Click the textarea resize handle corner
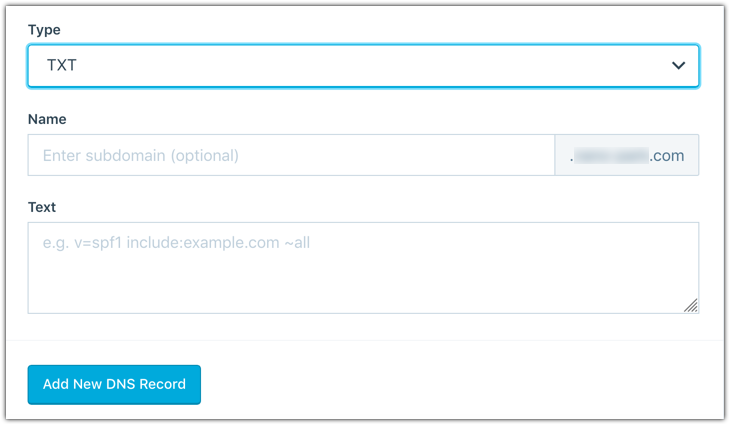 691,306
